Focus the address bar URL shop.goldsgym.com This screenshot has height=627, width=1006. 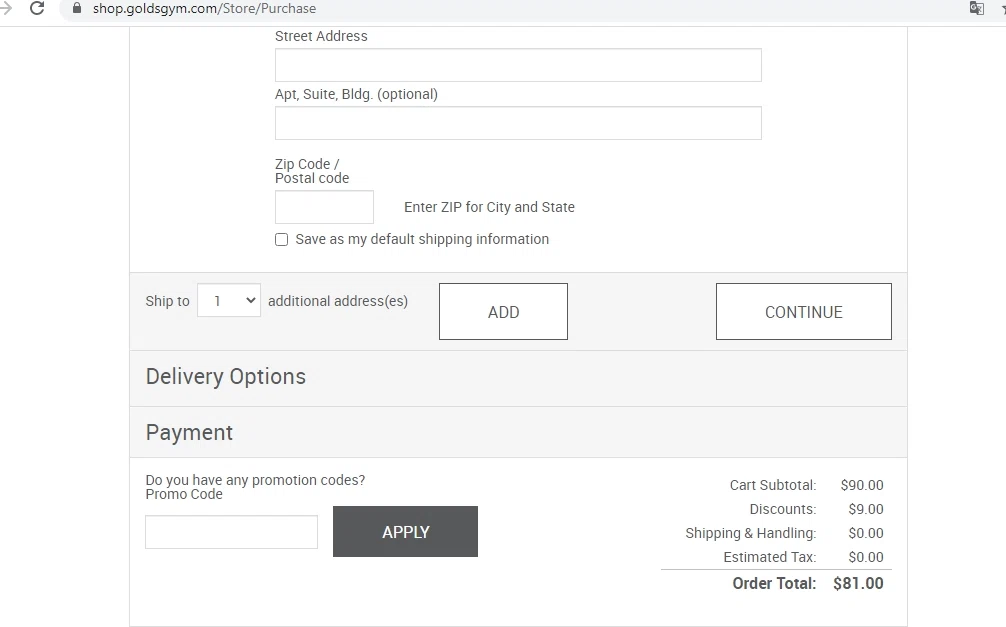pos(204,8)
